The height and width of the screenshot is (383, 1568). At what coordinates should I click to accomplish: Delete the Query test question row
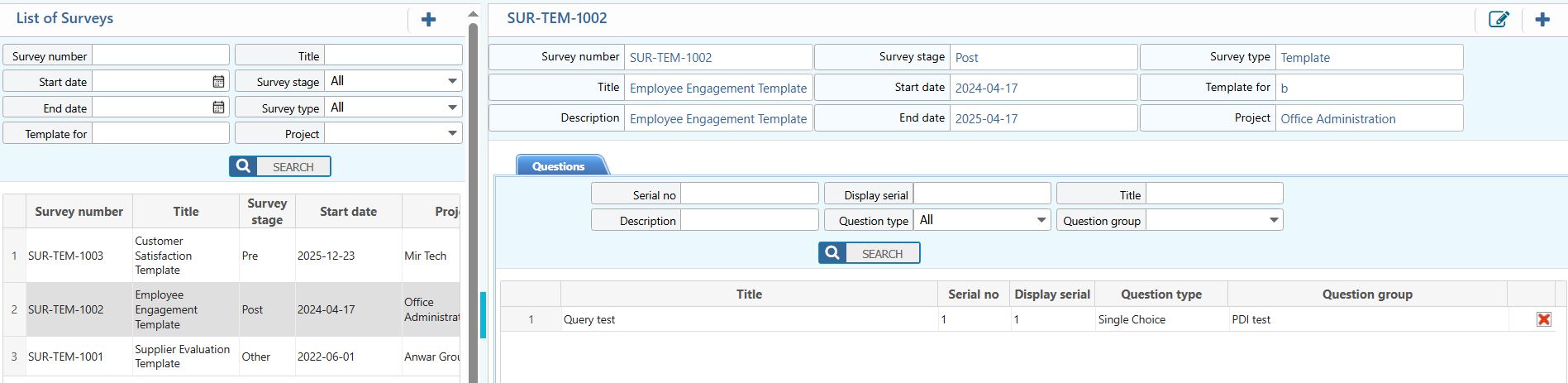(1543, 320)
